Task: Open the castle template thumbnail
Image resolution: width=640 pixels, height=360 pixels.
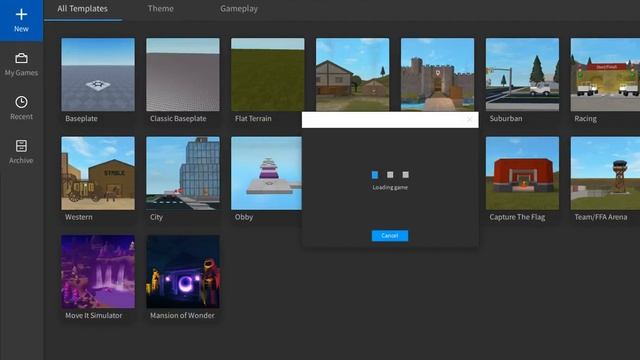Action: (x=438, y=75)
